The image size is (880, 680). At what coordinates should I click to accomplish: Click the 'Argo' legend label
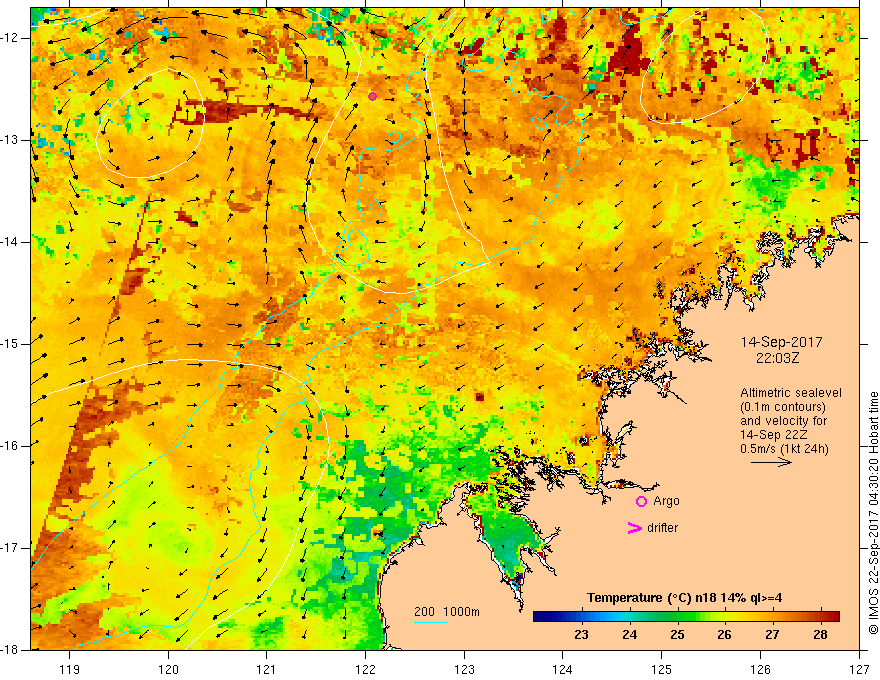(666, 501)
